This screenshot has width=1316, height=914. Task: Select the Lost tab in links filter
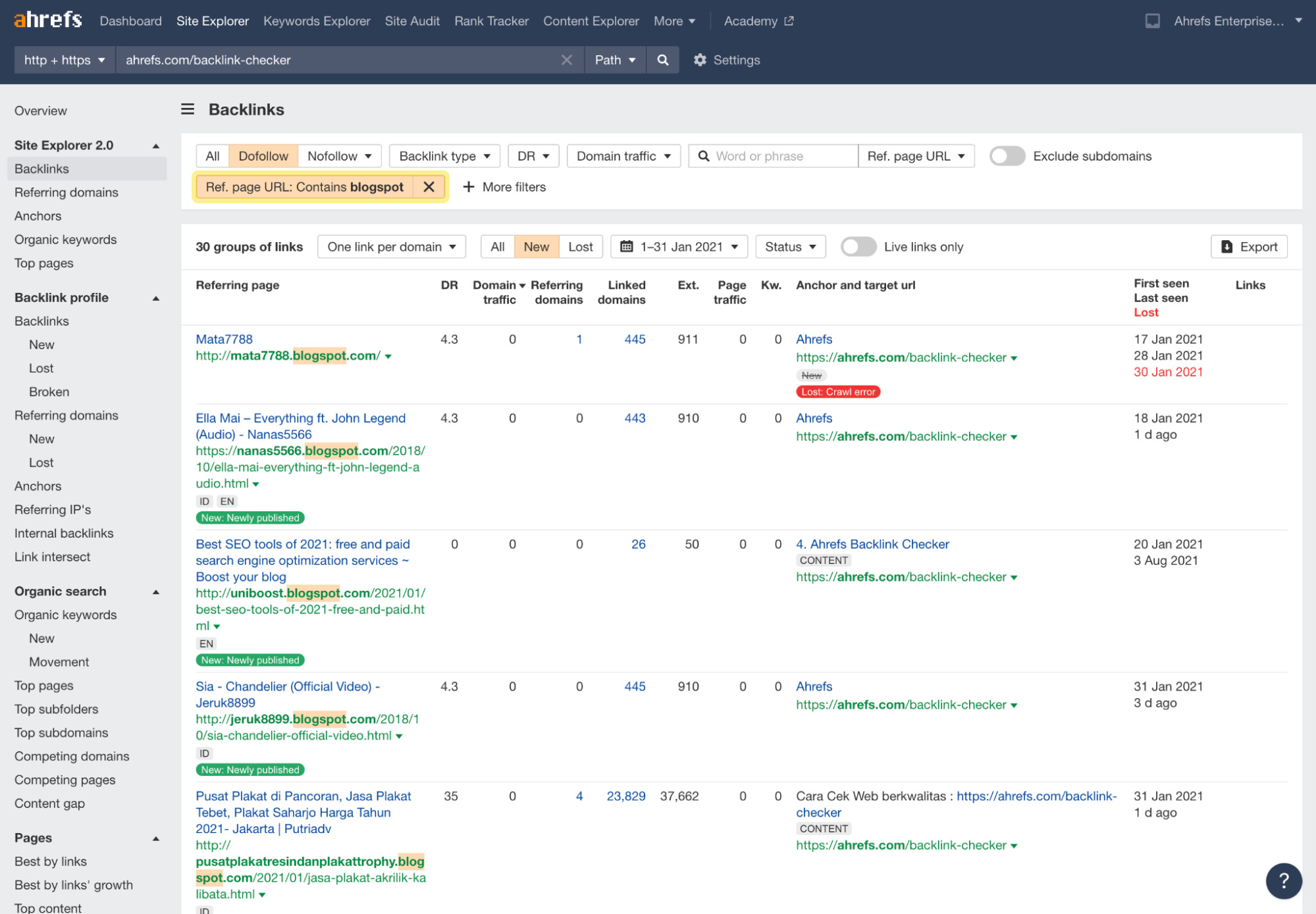(580, 247)
